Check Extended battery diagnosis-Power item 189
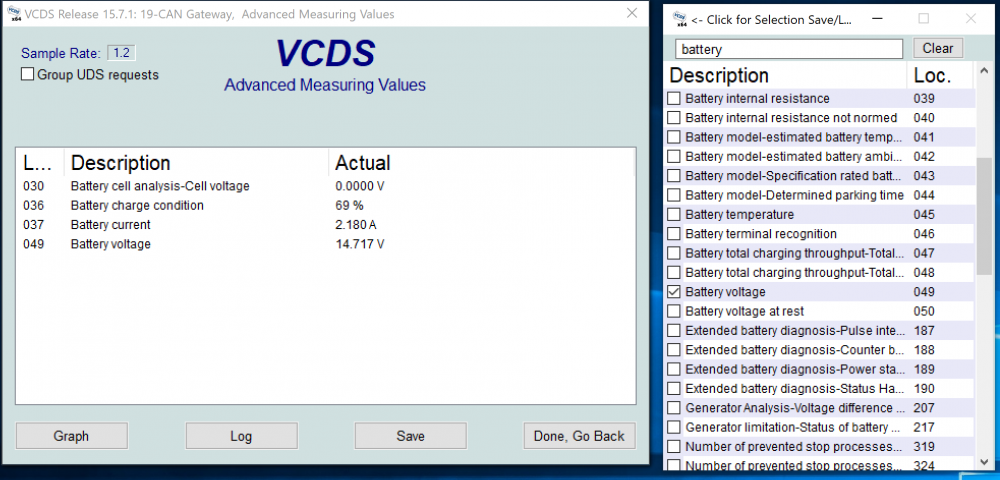This screenshot has height=480, width=1000. tap(674, 369)
